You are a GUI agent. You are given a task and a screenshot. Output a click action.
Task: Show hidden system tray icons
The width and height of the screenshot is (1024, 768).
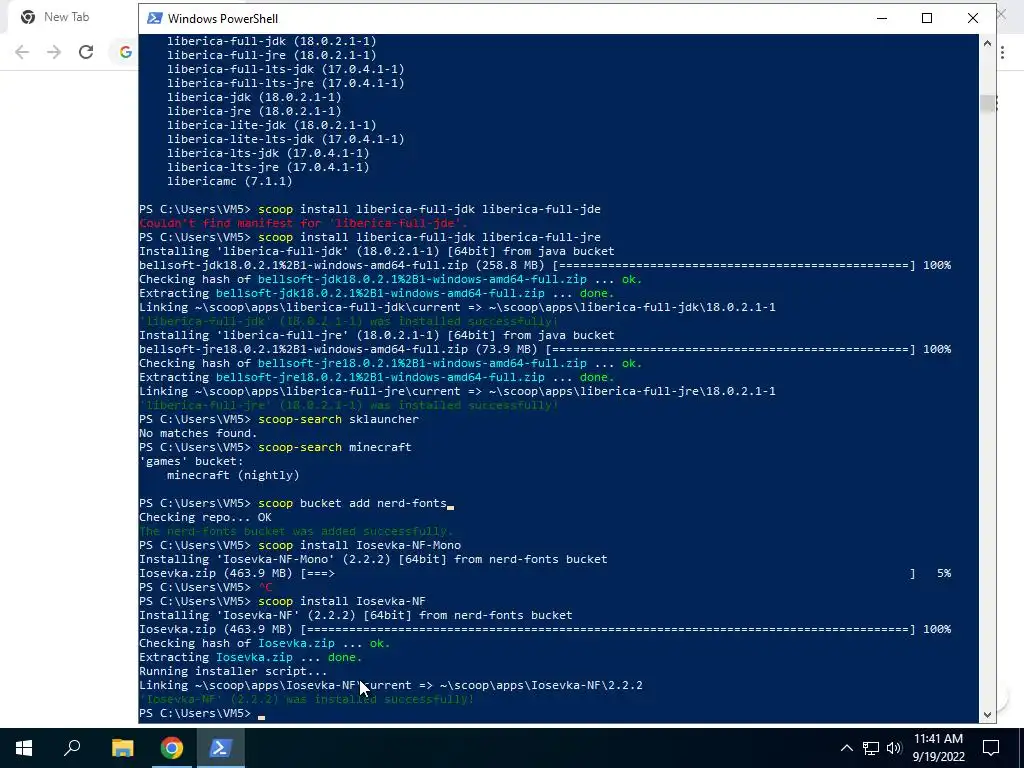pos(846,748)
